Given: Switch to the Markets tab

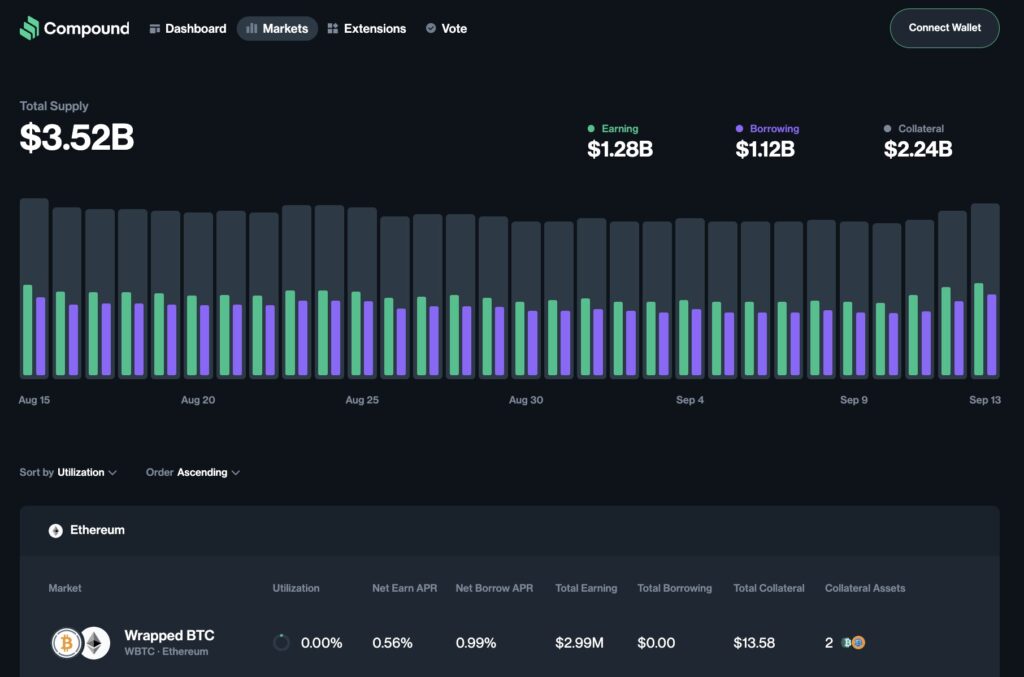Looking at the screenshot, I should point(277,29).
